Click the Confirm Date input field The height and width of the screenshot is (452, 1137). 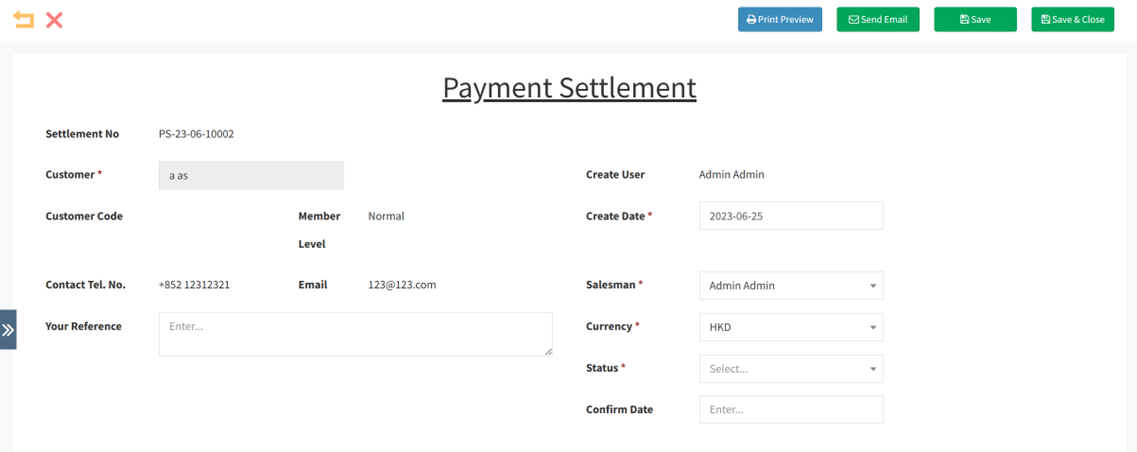click(x=791, y=410)
